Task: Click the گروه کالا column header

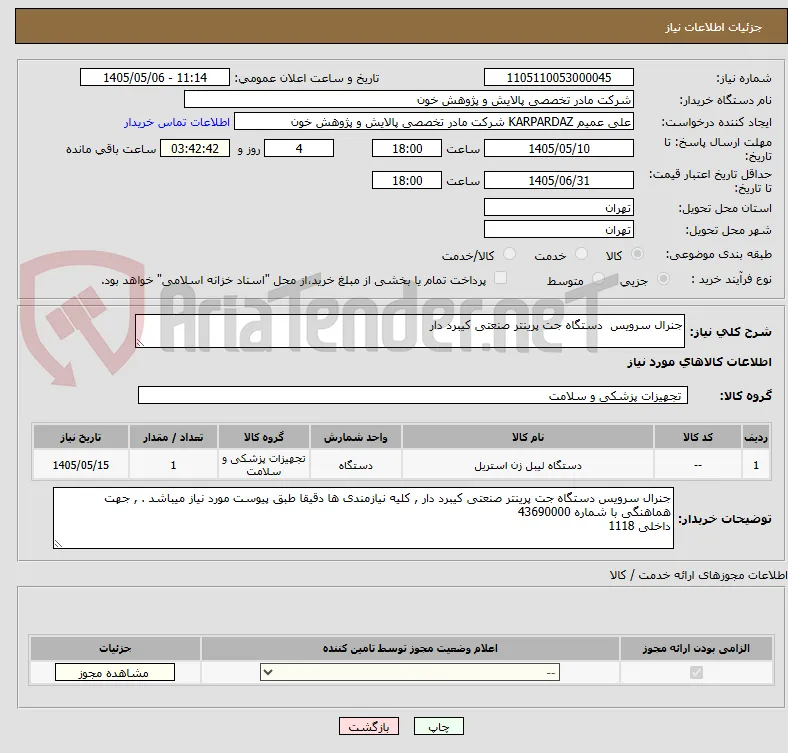Action: [x=263, y=437]
